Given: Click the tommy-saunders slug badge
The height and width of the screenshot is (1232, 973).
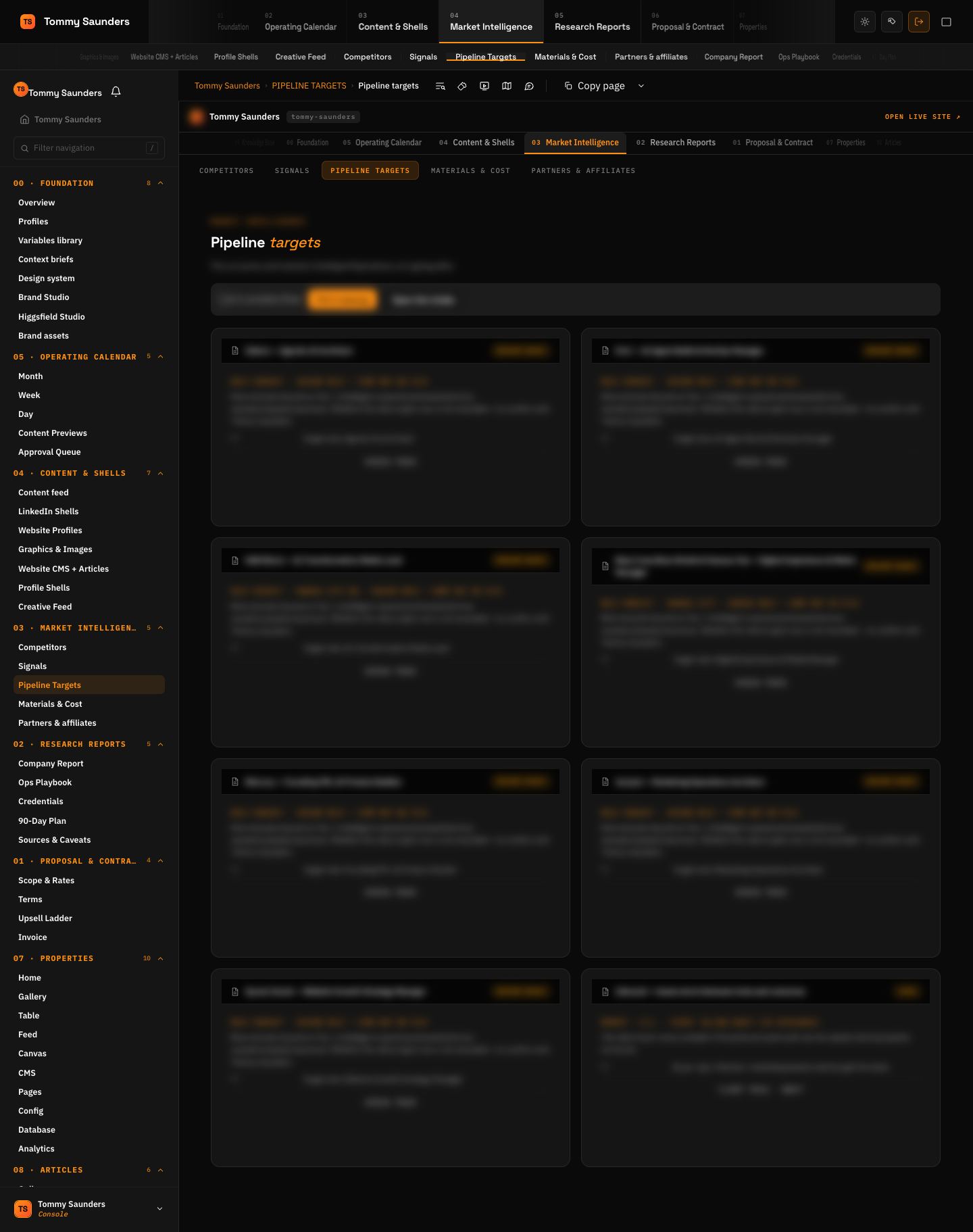Looking at the screenshot, I should click(323, 117).
